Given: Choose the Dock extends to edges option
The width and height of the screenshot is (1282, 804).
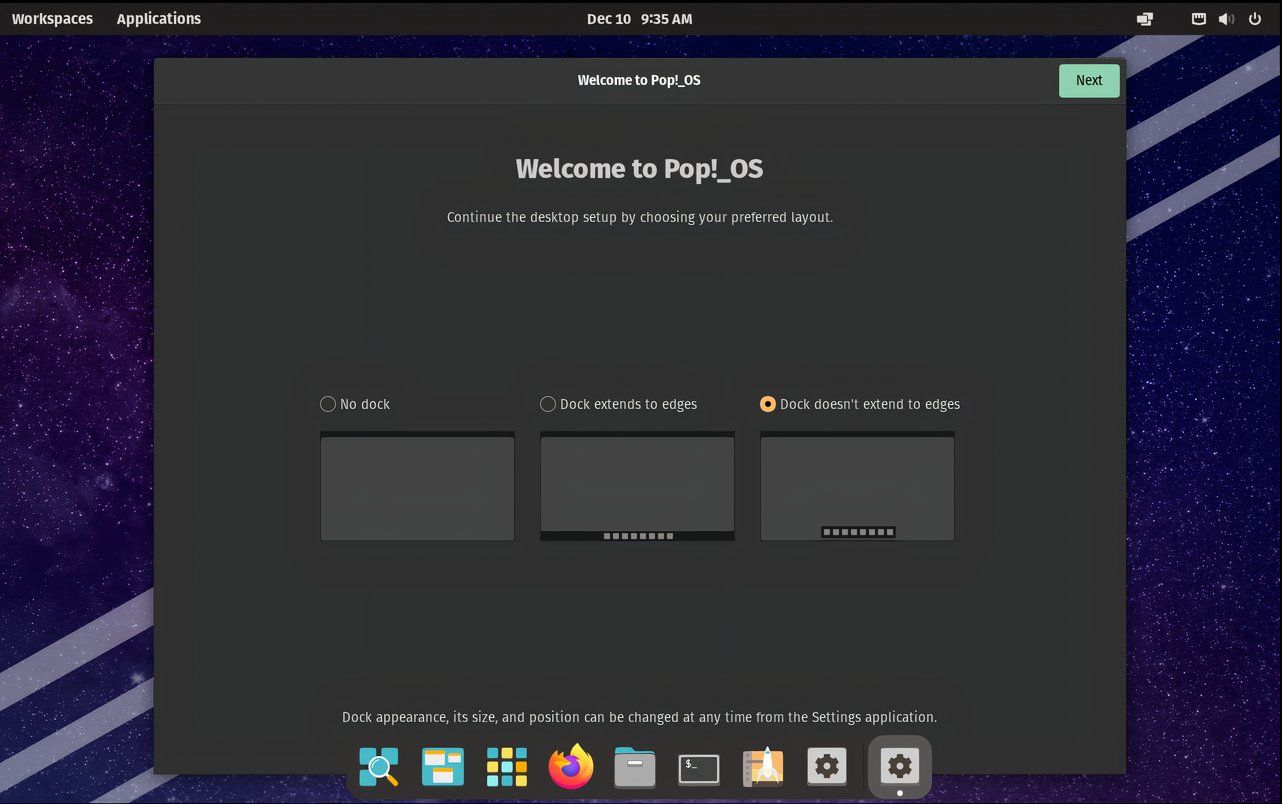Looking at the screenshot, I should coord(547,404).
